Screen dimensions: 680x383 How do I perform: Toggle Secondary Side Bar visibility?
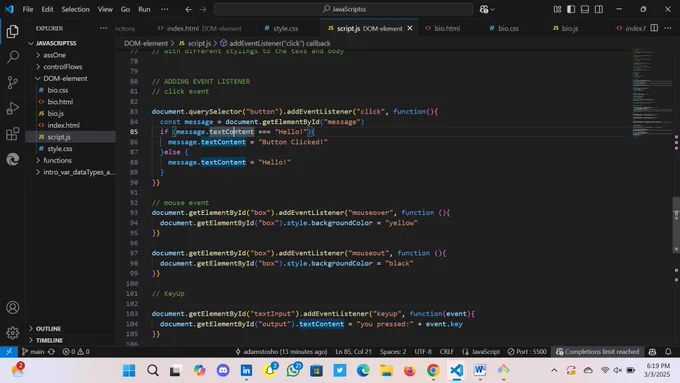599,9
